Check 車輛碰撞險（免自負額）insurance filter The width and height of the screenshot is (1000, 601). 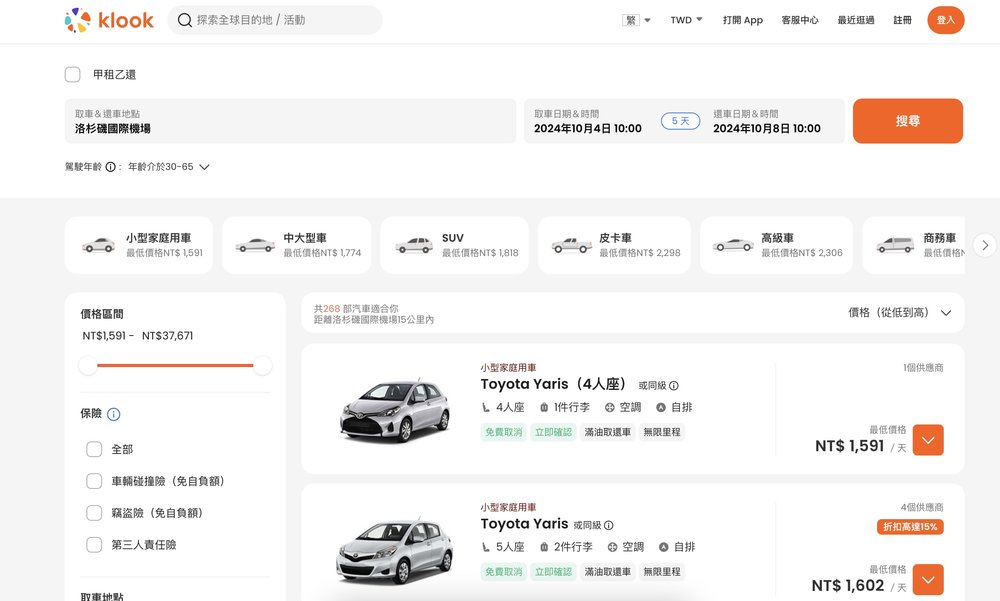tap(94, 480)
